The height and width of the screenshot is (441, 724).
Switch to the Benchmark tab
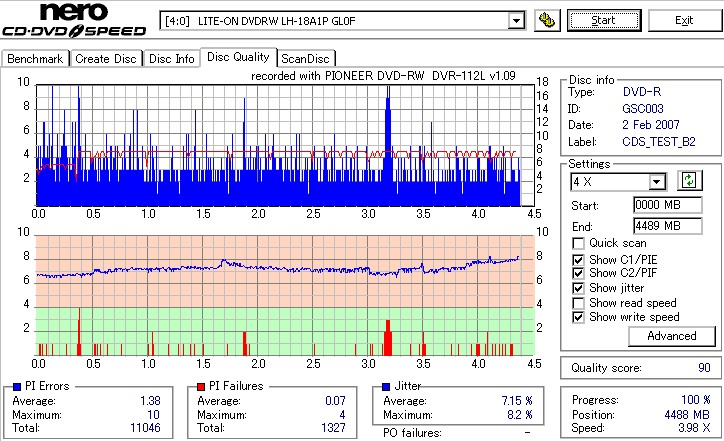coord(35,59)
